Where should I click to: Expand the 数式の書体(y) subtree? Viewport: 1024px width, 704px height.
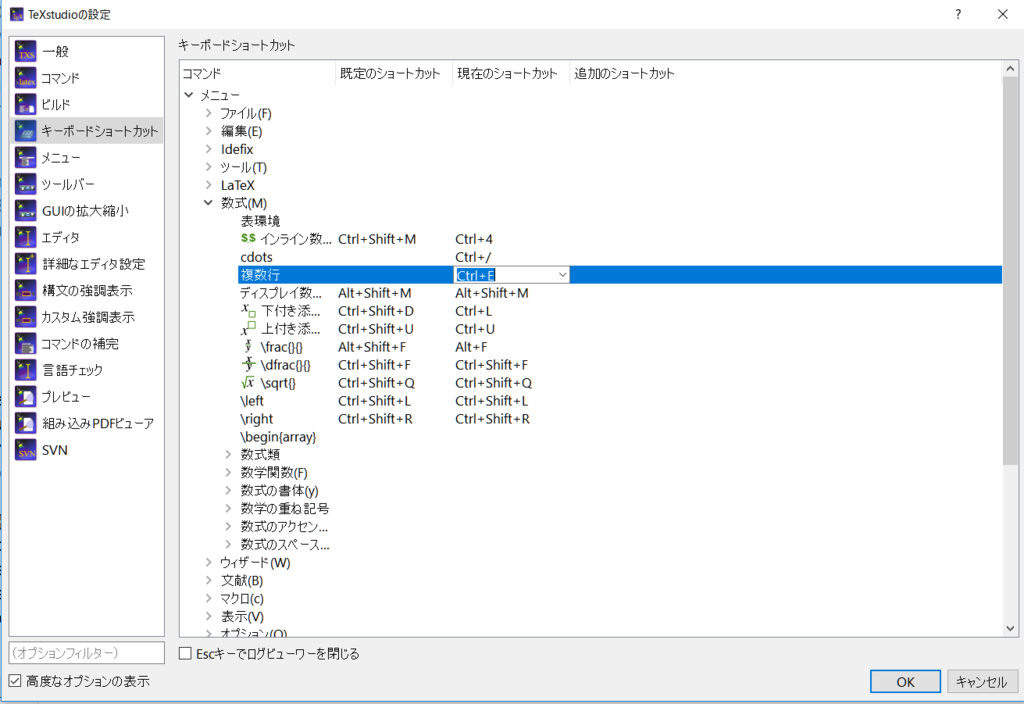coord(228,490)
